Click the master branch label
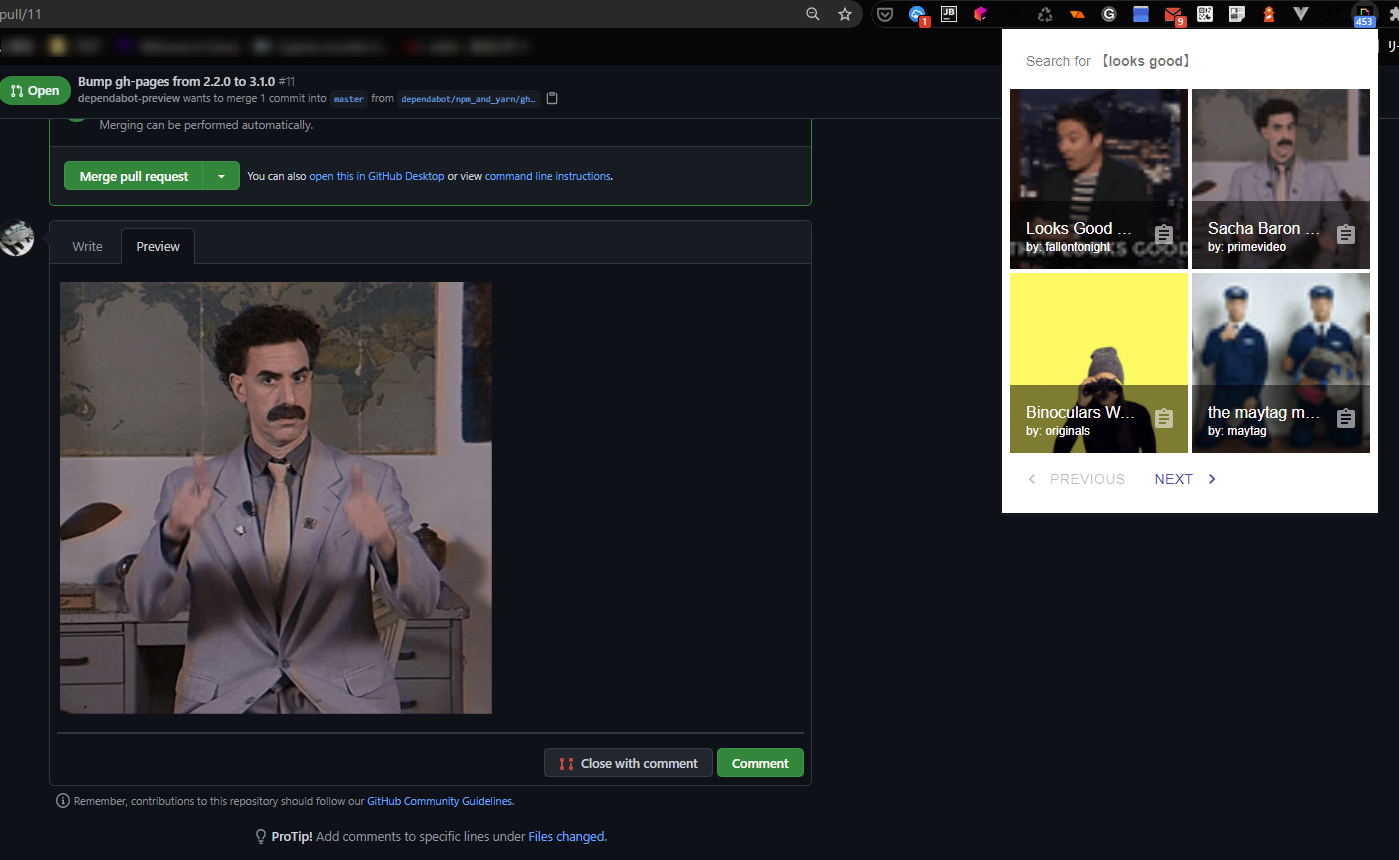Screen dimensions: 1399x860 tap(349, 99)
